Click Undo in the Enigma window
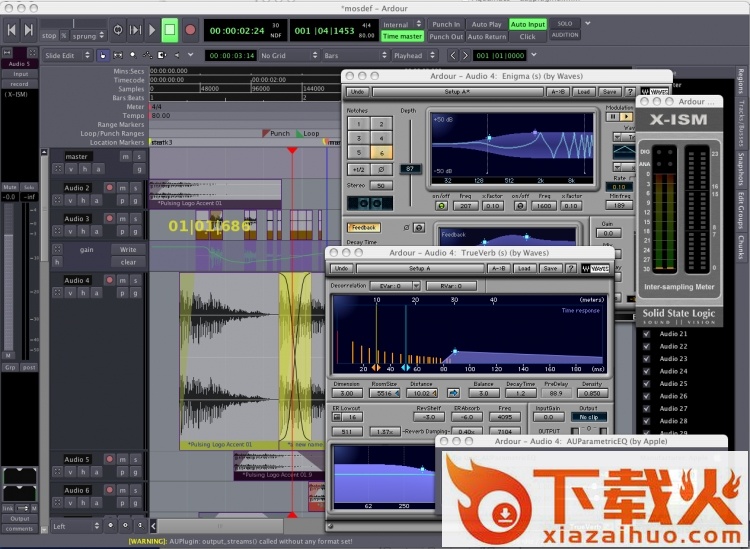Image resolution: width=750 pixels, height=549 pixels. 357,91
